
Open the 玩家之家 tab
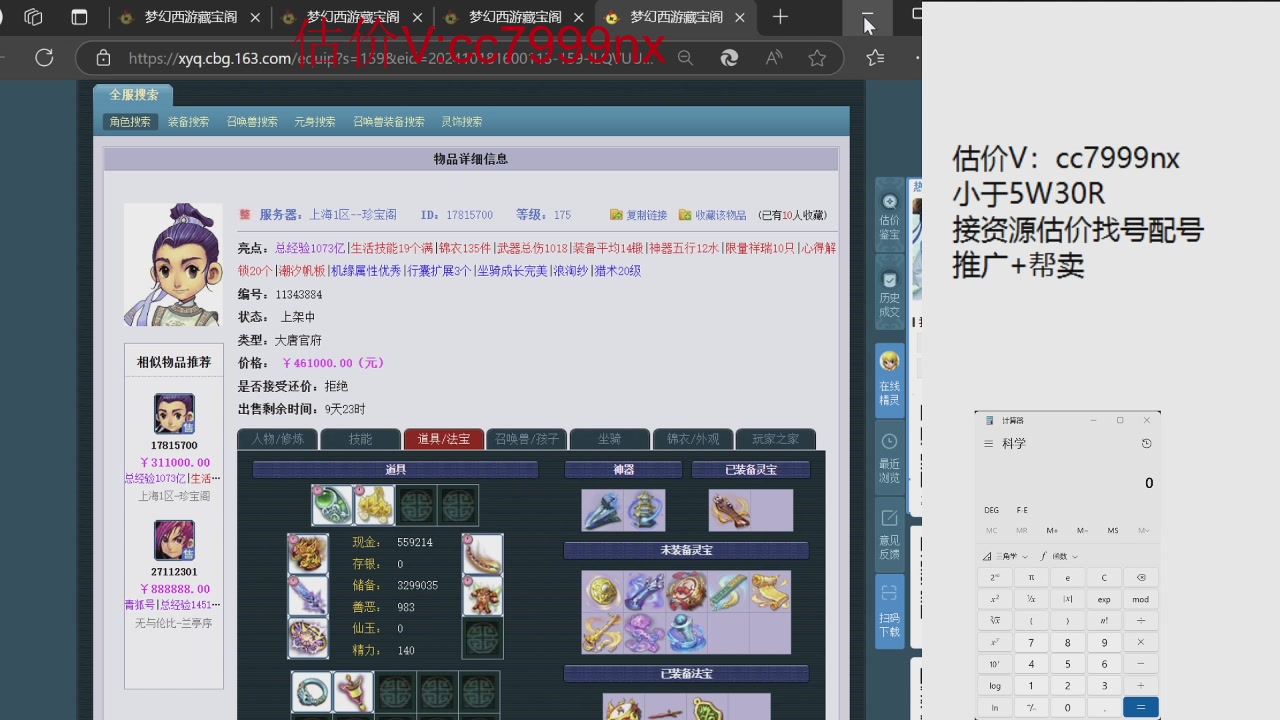click(775, 439)
